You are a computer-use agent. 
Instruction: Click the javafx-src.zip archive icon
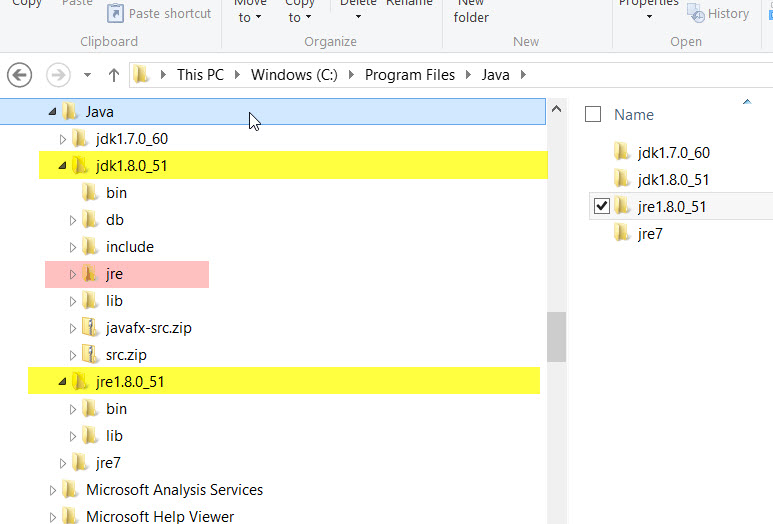(x=90, y=327)
